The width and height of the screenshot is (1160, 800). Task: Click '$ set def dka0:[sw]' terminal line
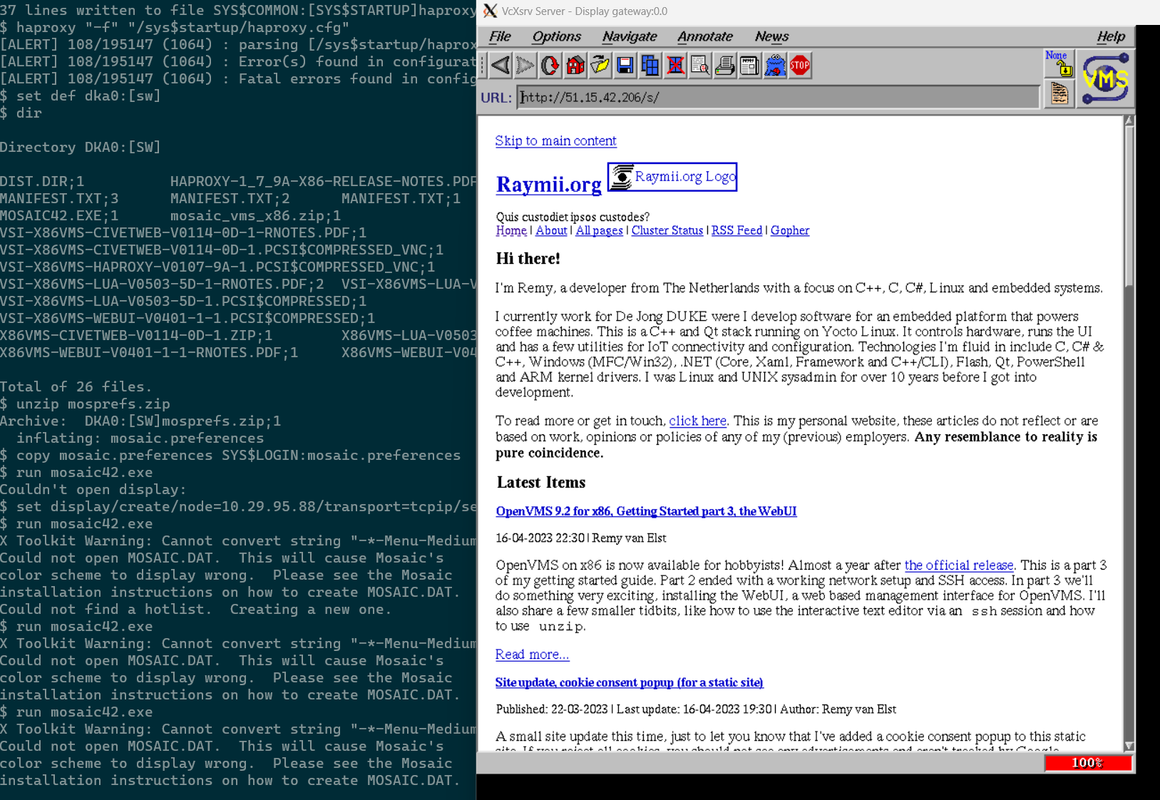coord(80,95)
